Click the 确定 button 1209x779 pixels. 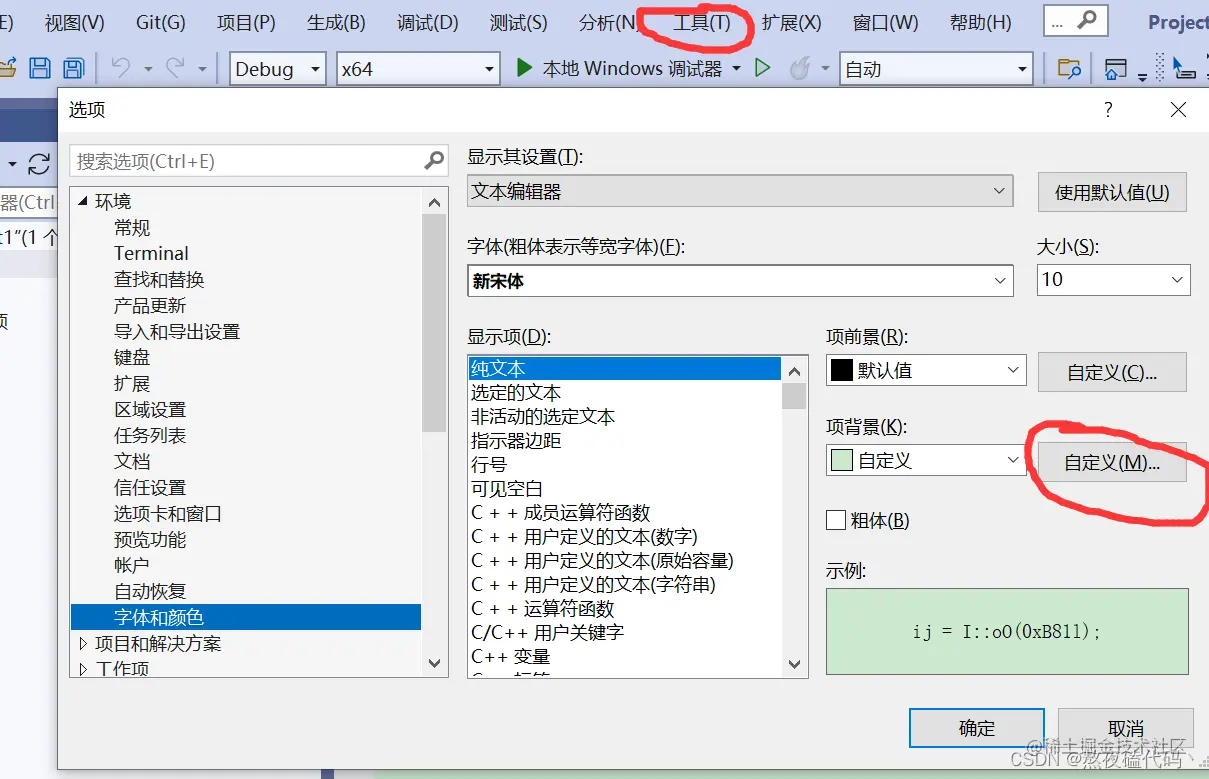point(977,728)
